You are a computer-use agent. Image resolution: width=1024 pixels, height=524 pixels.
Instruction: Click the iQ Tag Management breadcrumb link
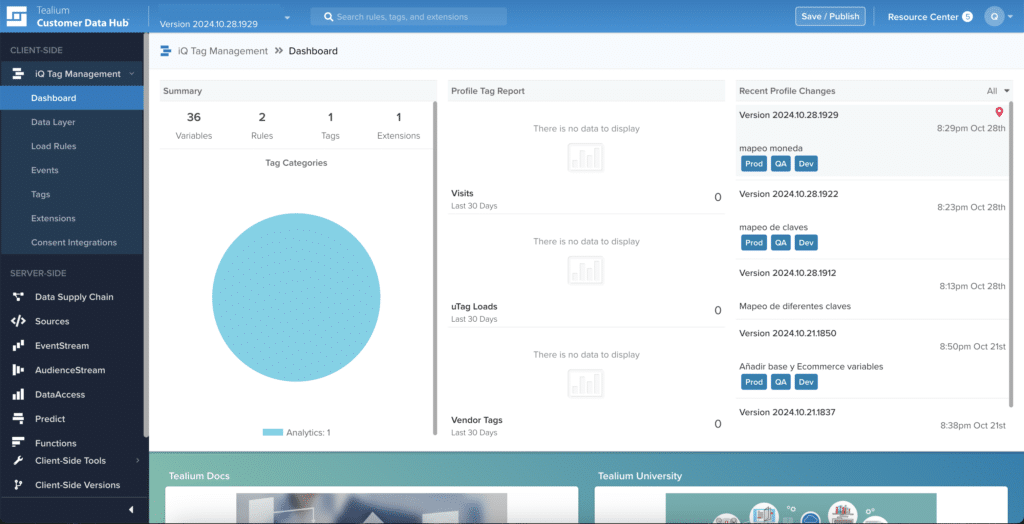tap(223, 50)
